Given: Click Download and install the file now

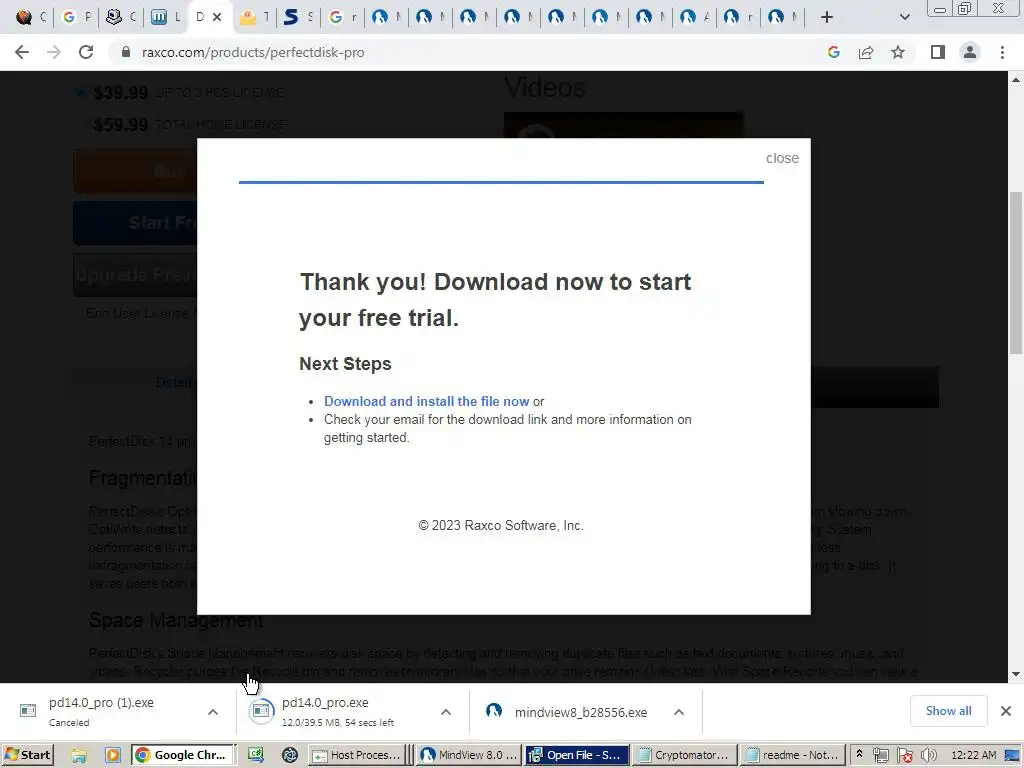Looking at the screenshot, I should (x=426, y=401).
